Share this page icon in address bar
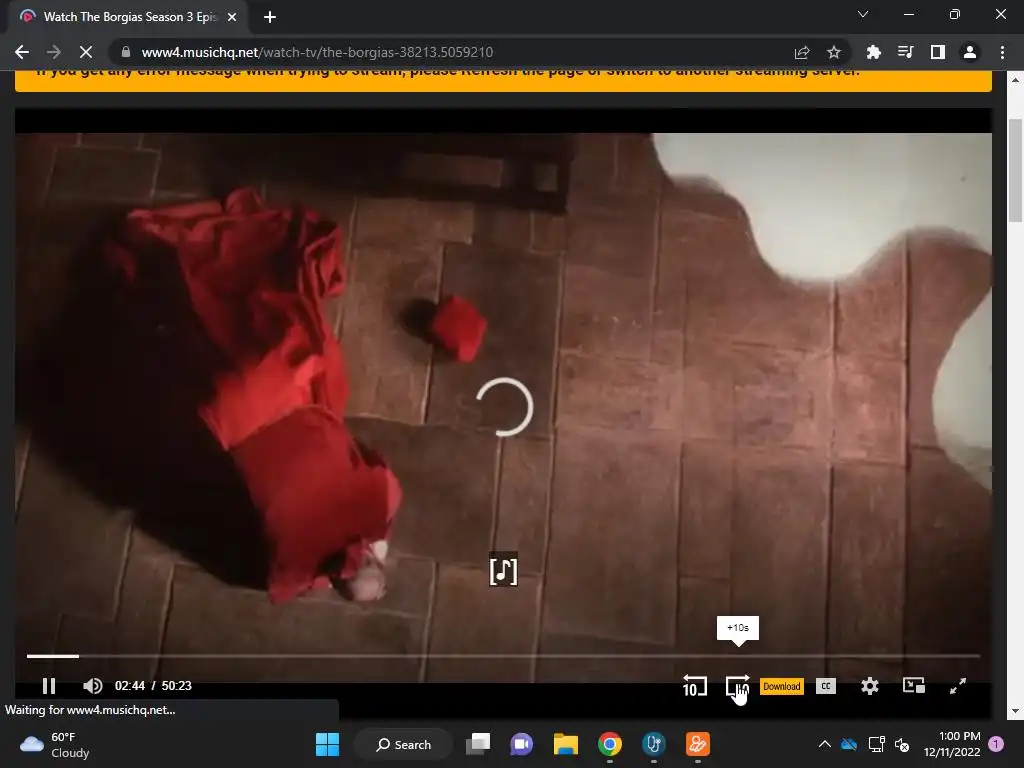This screenshot has height=768, width=1024. pos(802,52)
